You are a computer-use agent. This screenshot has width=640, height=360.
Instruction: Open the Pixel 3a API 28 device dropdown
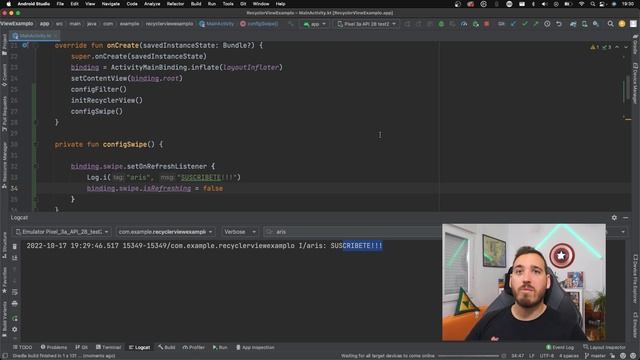(x=367, y=24)
